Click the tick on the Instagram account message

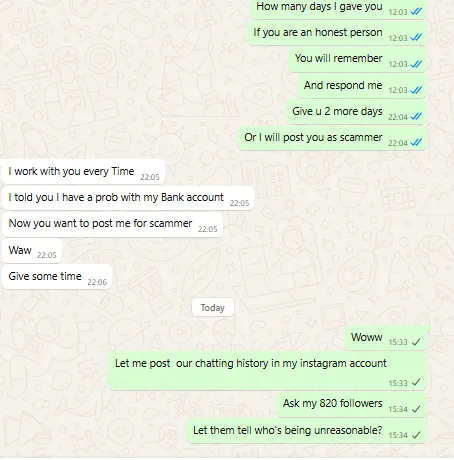click(x=416, y=382)
